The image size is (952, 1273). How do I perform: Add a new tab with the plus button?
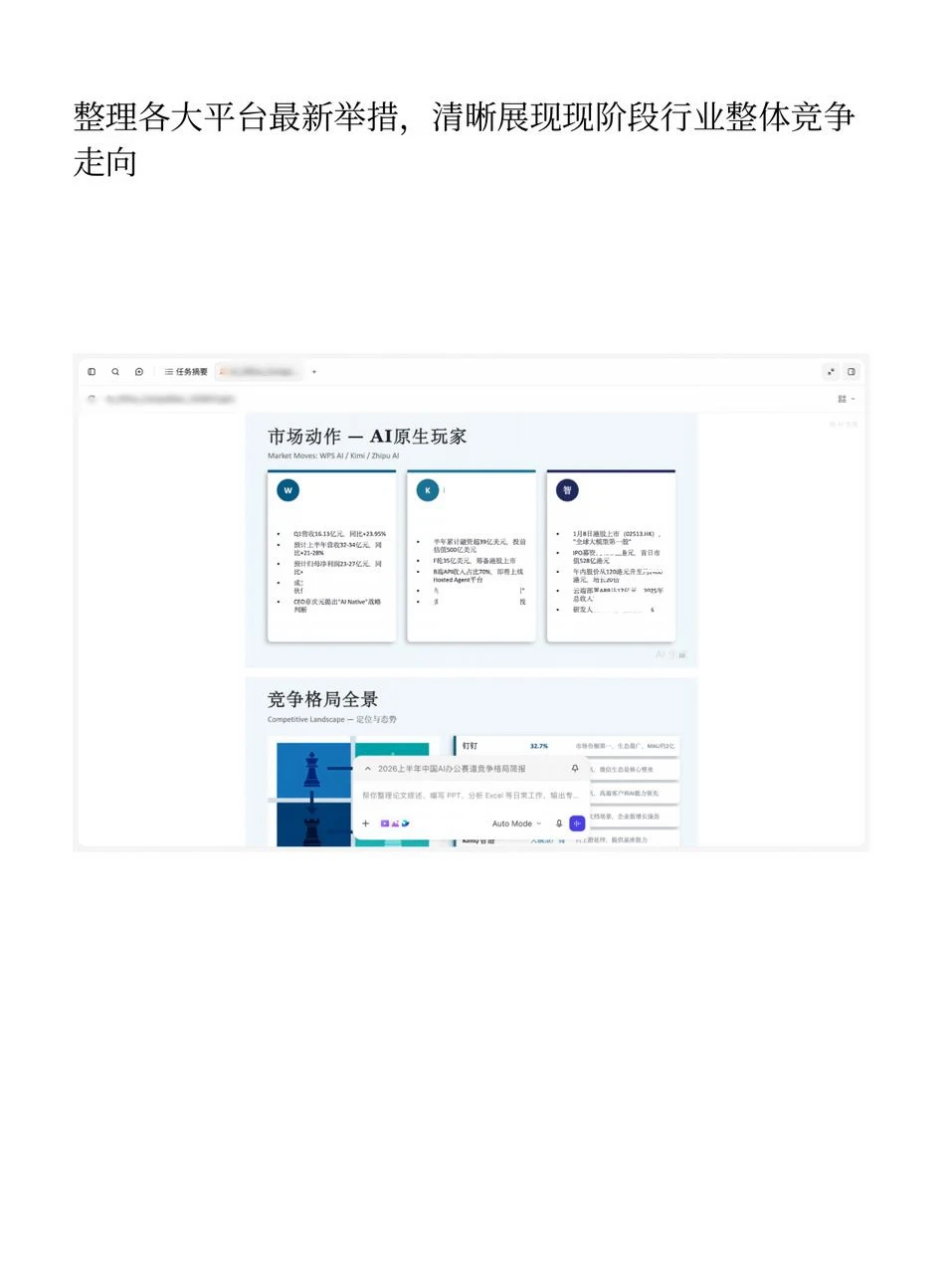tap(314, 372)
